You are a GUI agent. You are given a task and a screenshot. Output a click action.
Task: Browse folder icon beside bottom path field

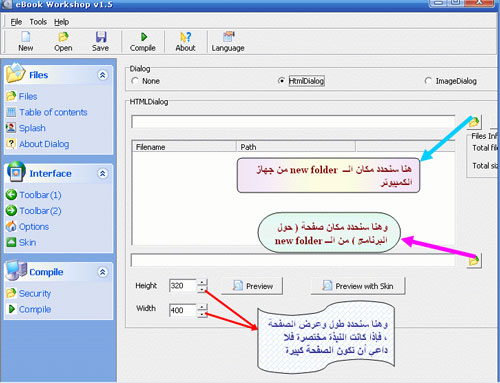click(x=474, y=261)
